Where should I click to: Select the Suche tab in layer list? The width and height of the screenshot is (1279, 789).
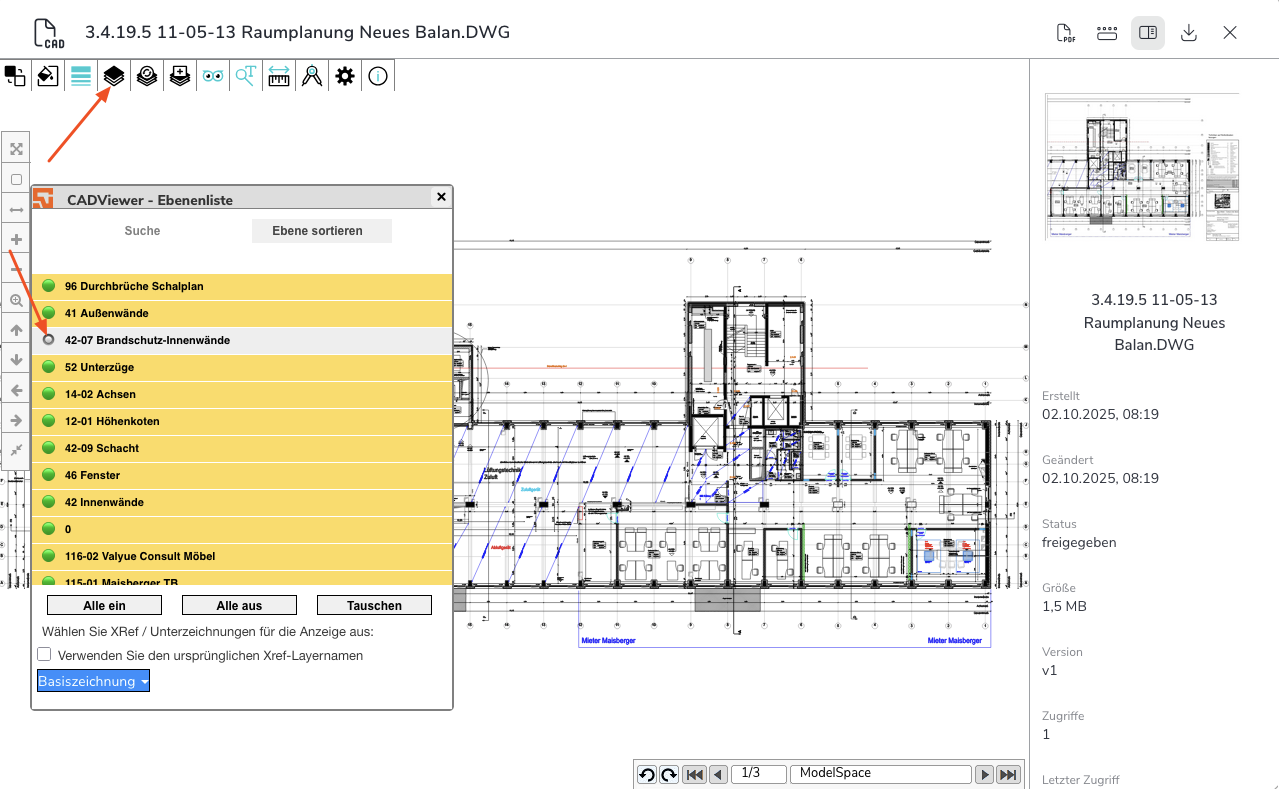click(142, 231)
